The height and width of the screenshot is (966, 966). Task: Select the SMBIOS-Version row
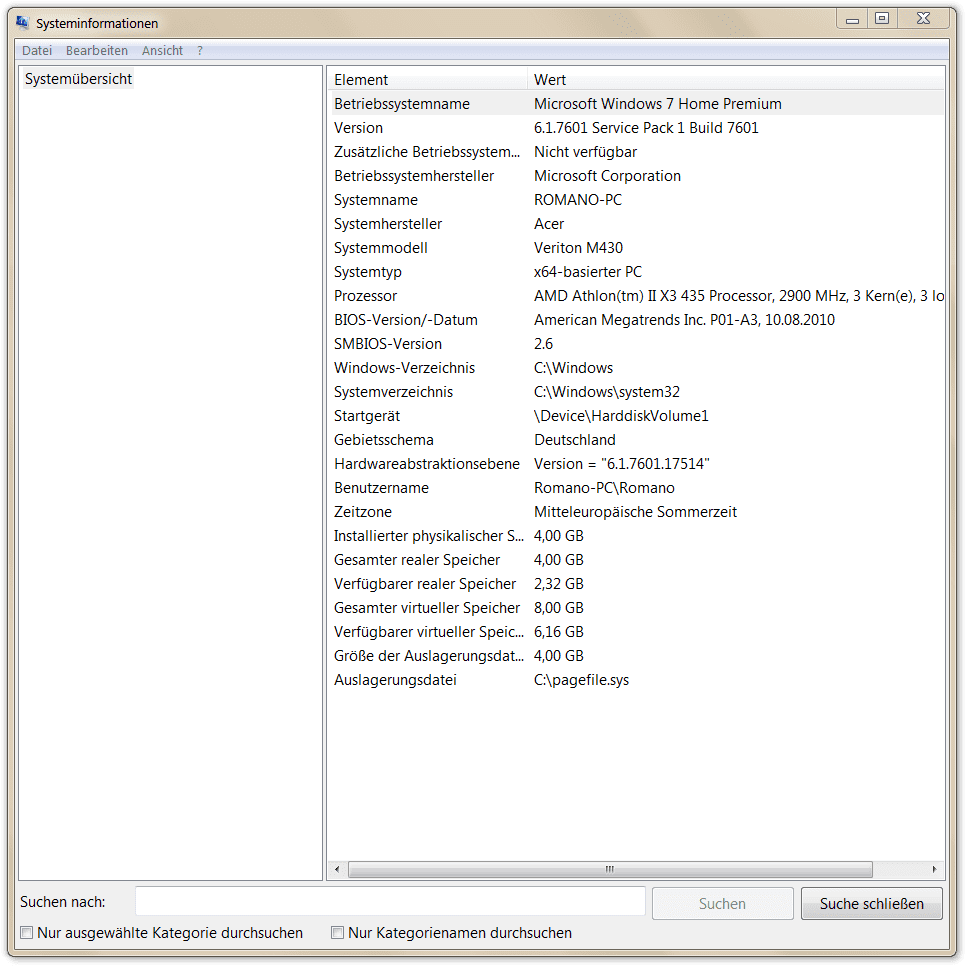coord(637,344)
